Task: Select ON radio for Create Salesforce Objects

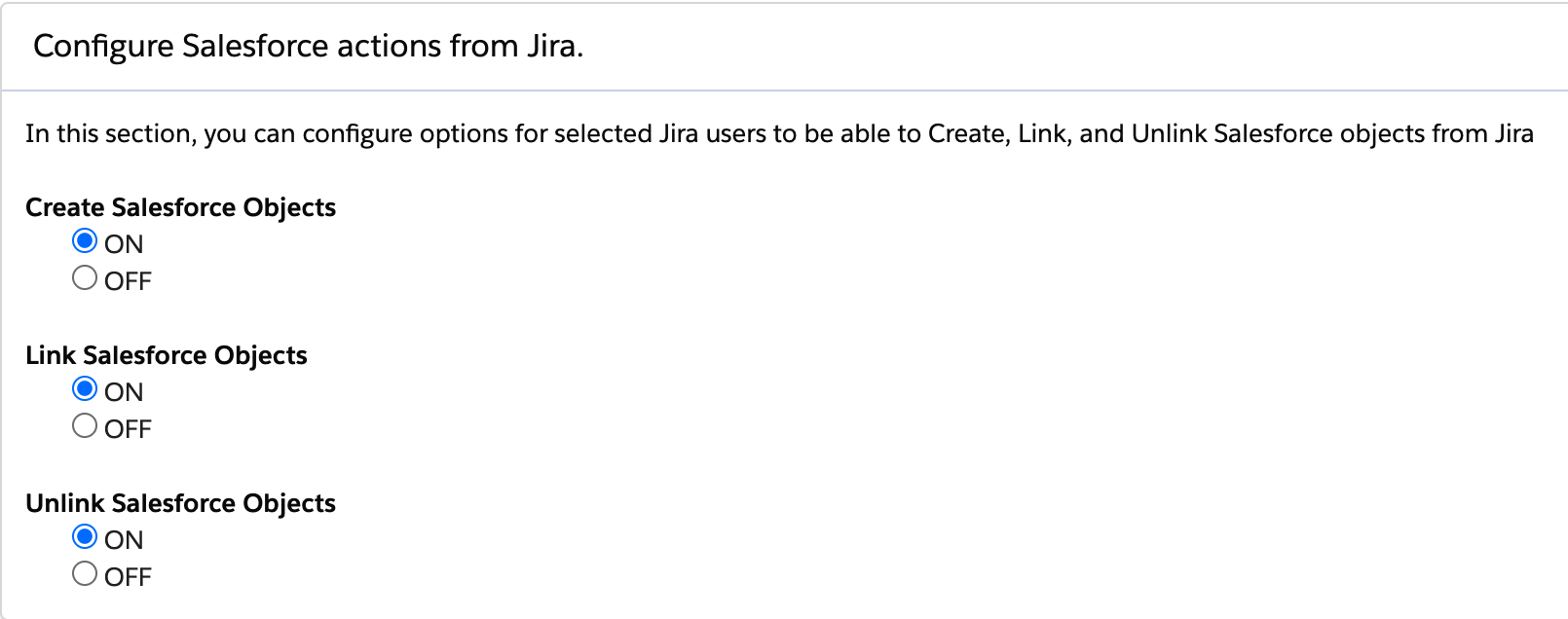Action: (85, 240)
